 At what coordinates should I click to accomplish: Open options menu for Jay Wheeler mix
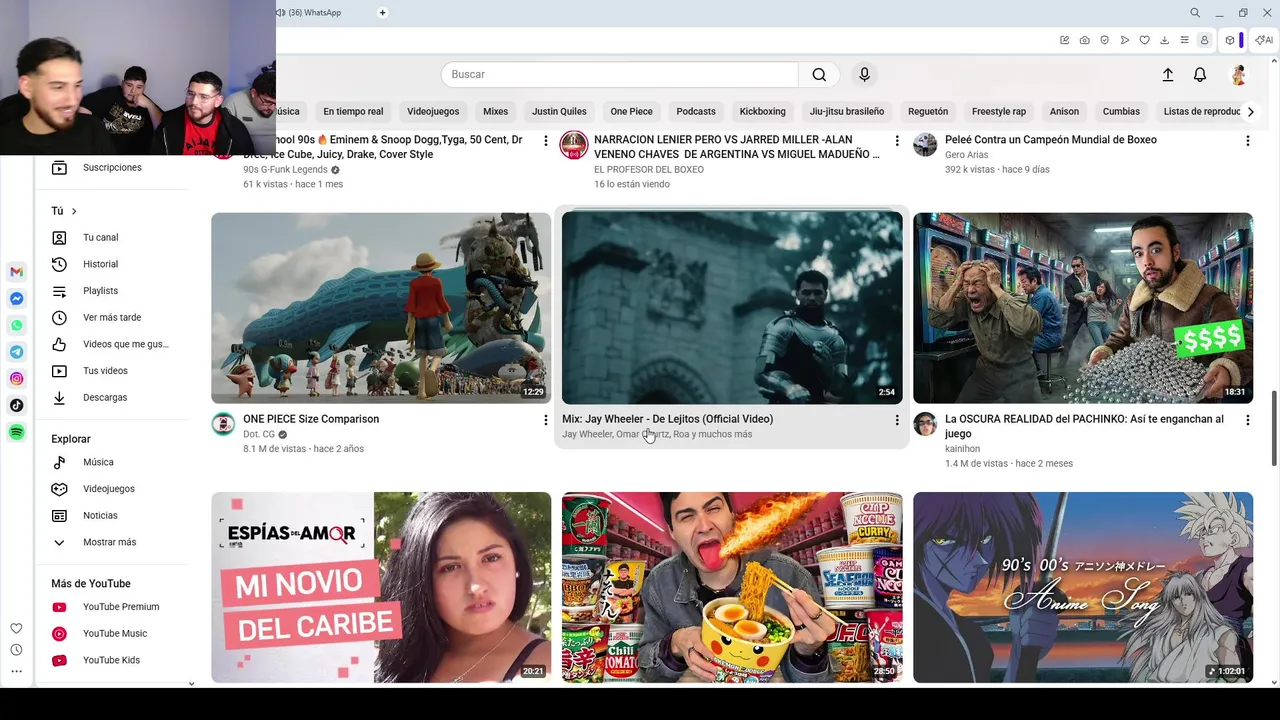click(x=896, y=420)
